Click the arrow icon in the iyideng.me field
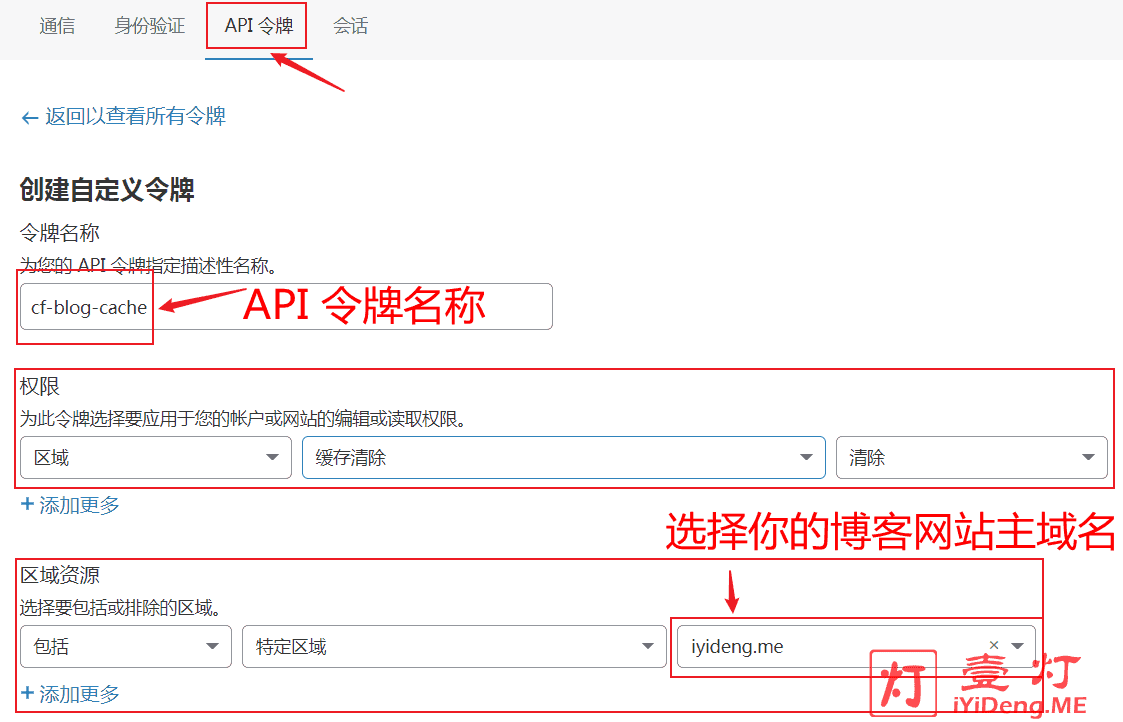The image size is (1123, 722). tap(1017, 646)
